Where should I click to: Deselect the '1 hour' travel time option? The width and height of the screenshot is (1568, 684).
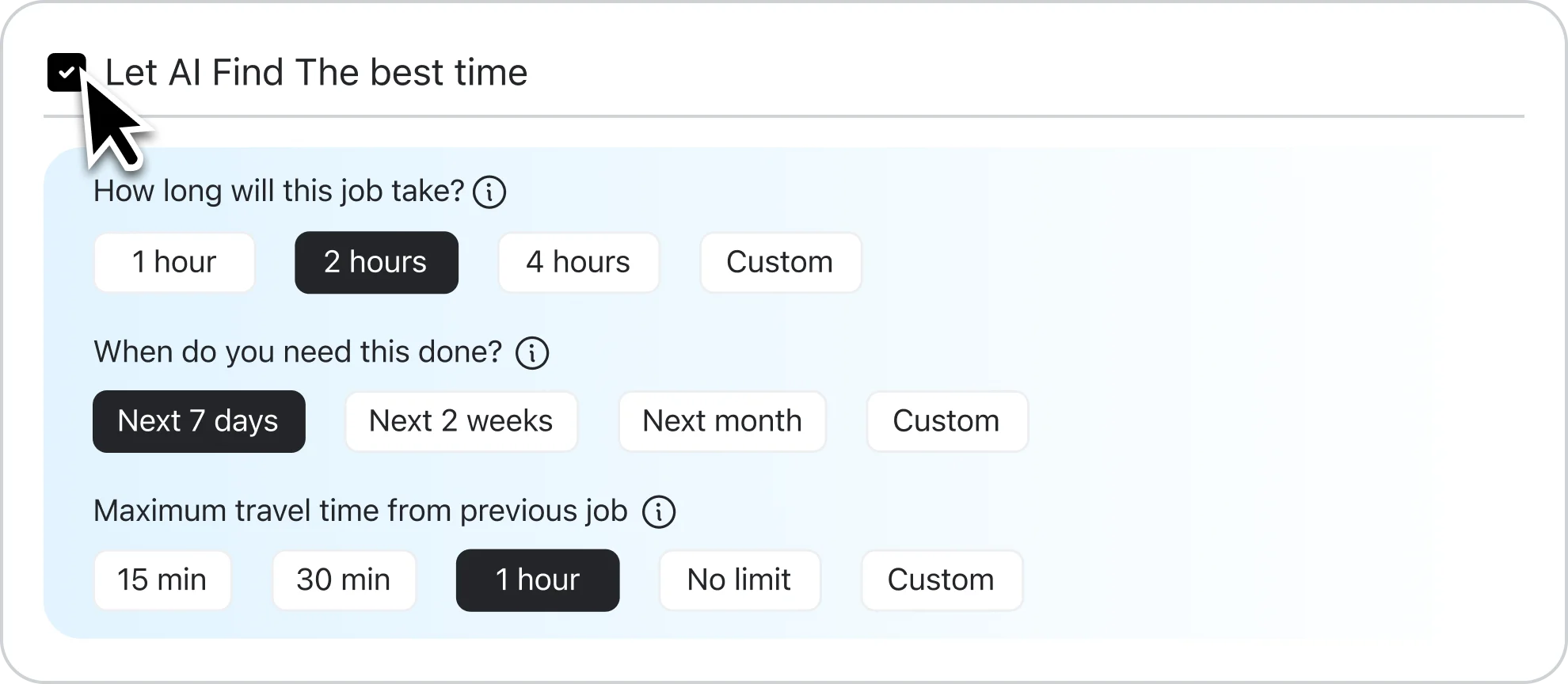[537, 579]
